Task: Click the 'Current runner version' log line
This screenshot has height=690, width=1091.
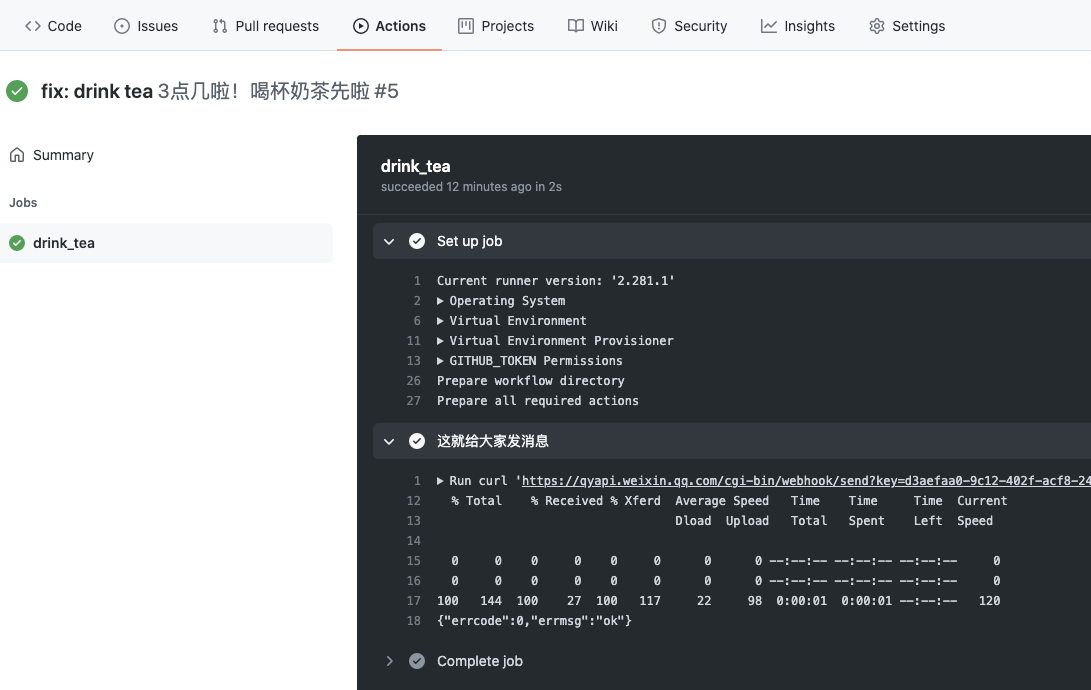Action: point(555,280)
